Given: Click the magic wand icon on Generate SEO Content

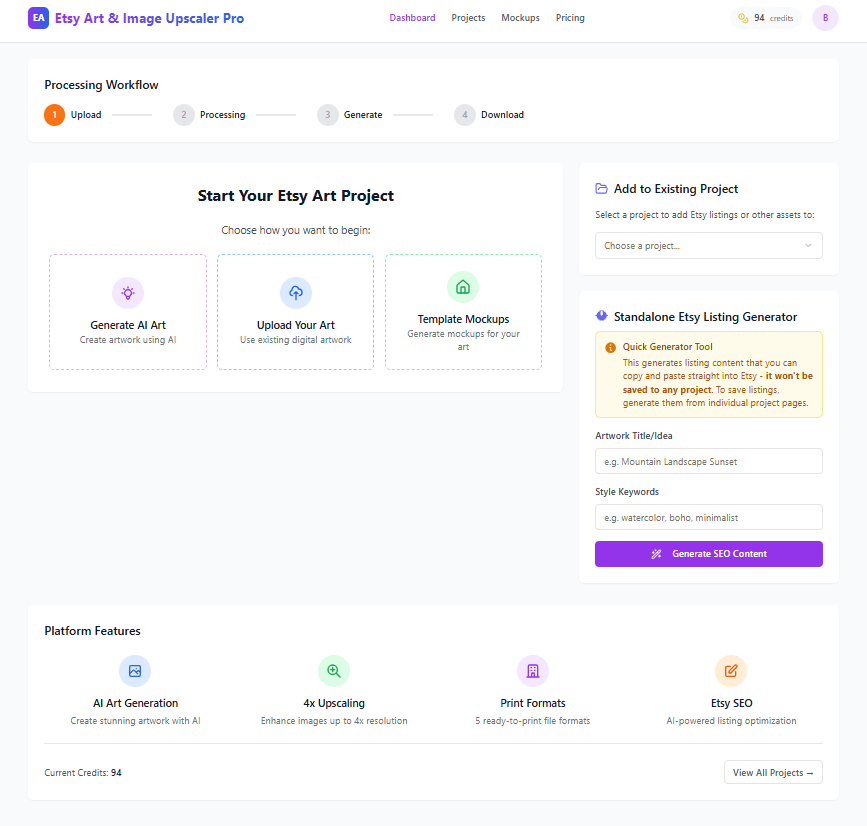Looking at the screenshot, I should (x=656, y=554).
